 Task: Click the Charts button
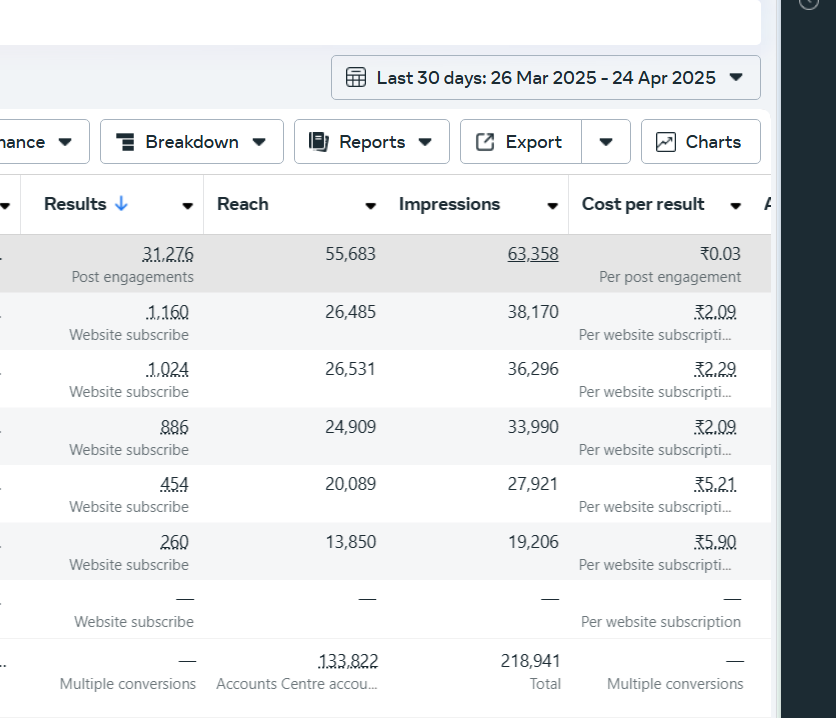tap(700, 142)
